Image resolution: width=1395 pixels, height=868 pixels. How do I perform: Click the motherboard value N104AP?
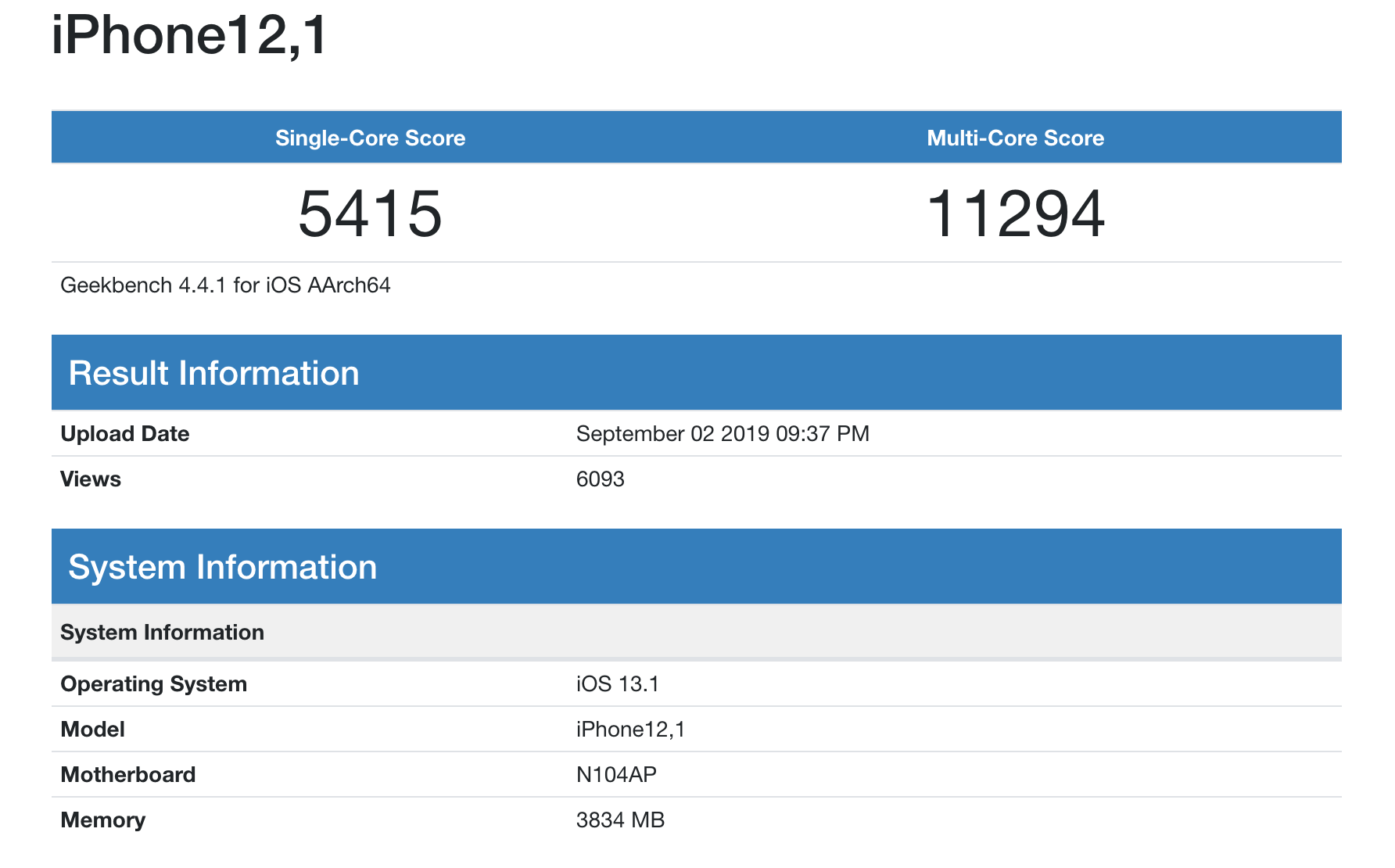coord(616,775)
